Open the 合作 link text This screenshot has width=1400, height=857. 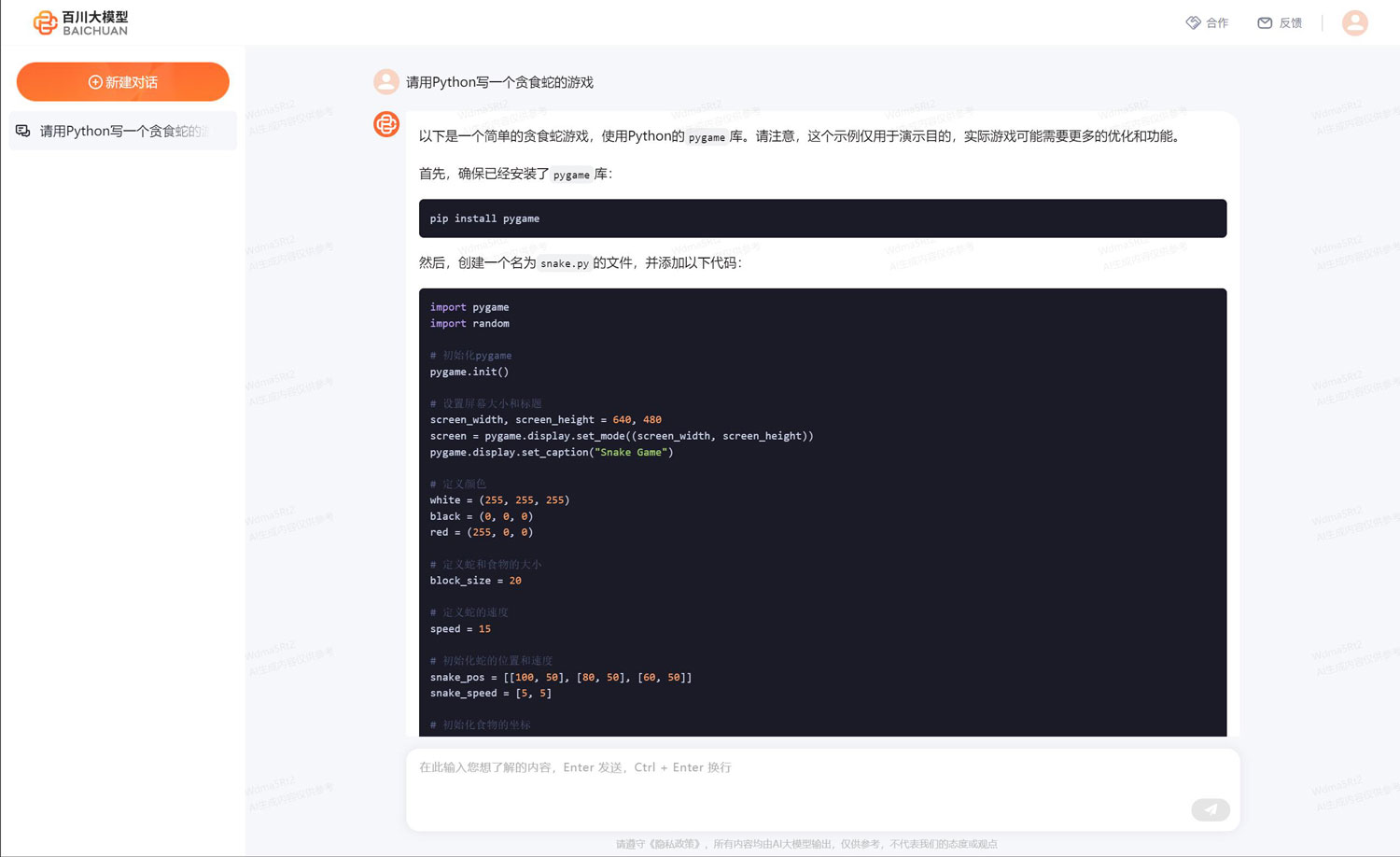[x=1217, y=23]
